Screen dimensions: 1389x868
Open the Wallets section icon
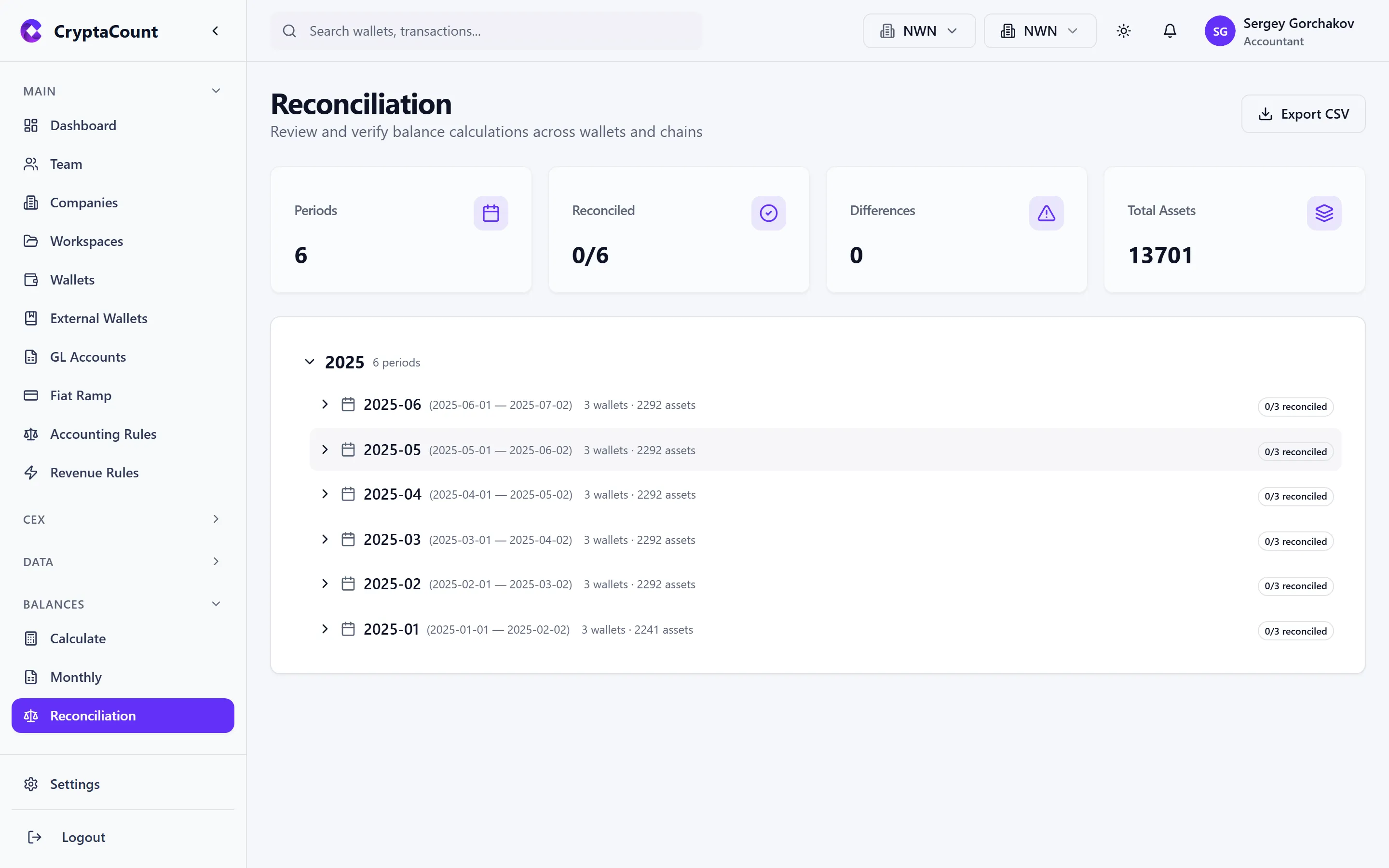(31, 280)
